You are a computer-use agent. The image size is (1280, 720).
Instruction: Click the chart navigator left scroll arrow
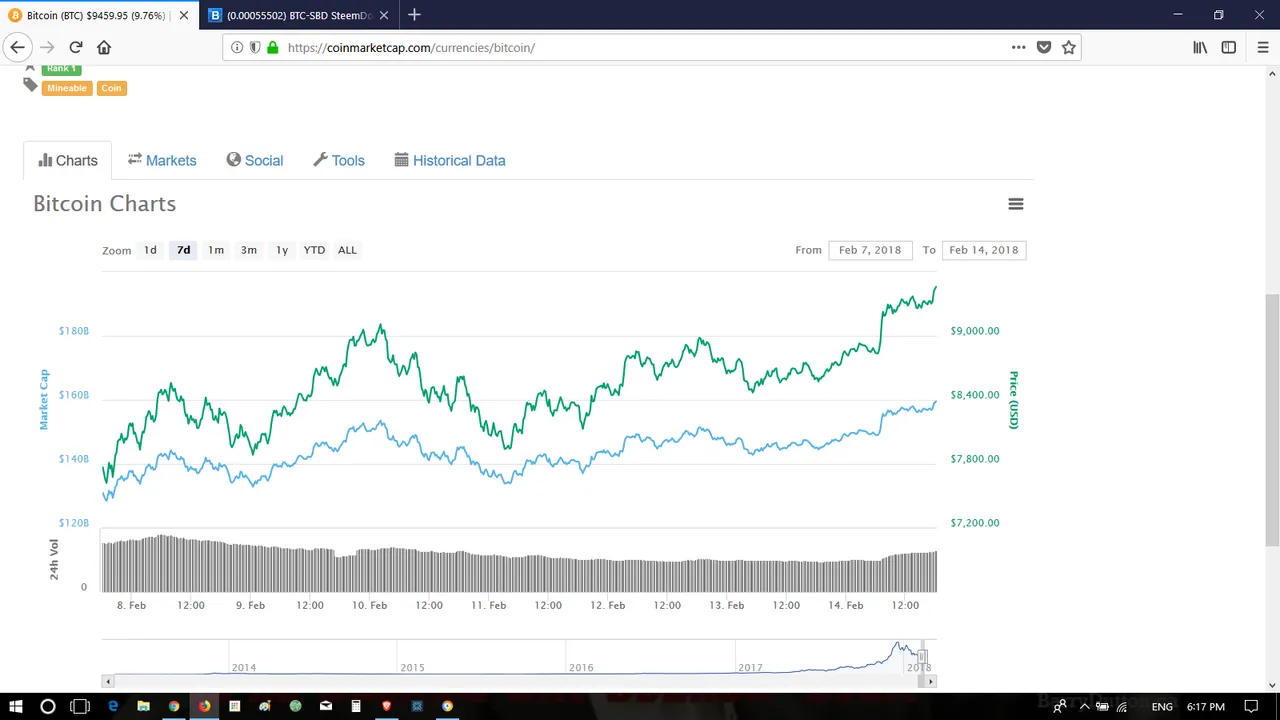[x=107, y=681]
